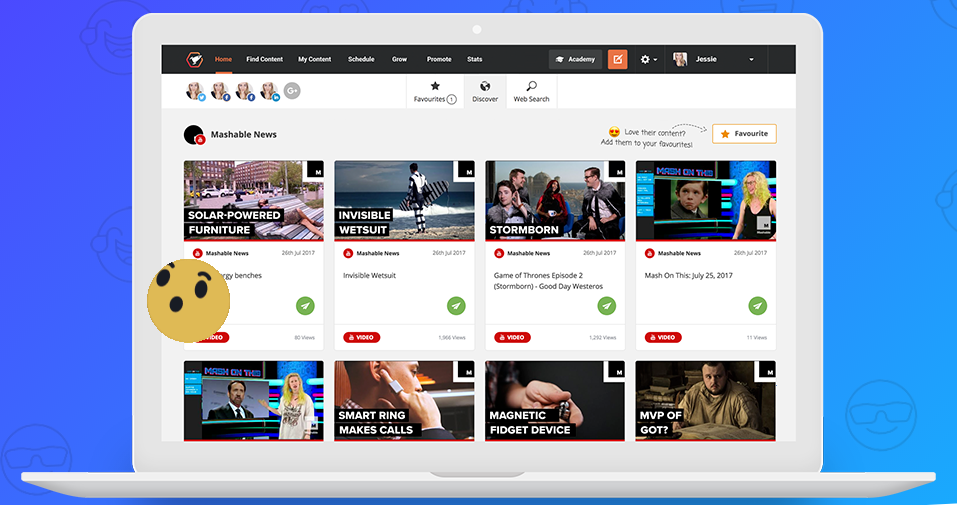Click the green send icon on Stormborn card
The width and height of the screenshot is (957, 505).
607,306
